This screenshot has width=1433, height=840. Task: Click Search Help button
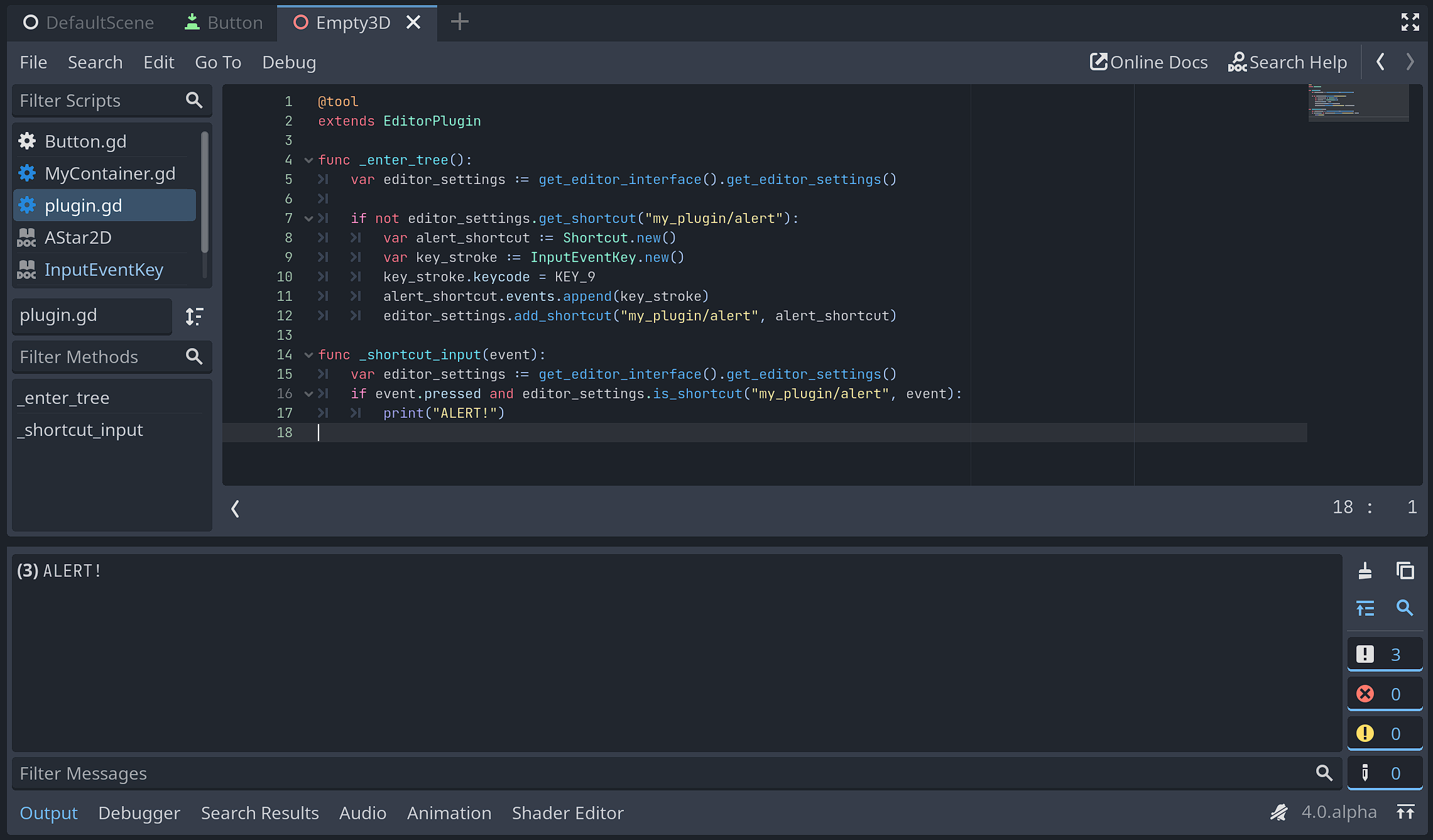tap(1287, 62)
